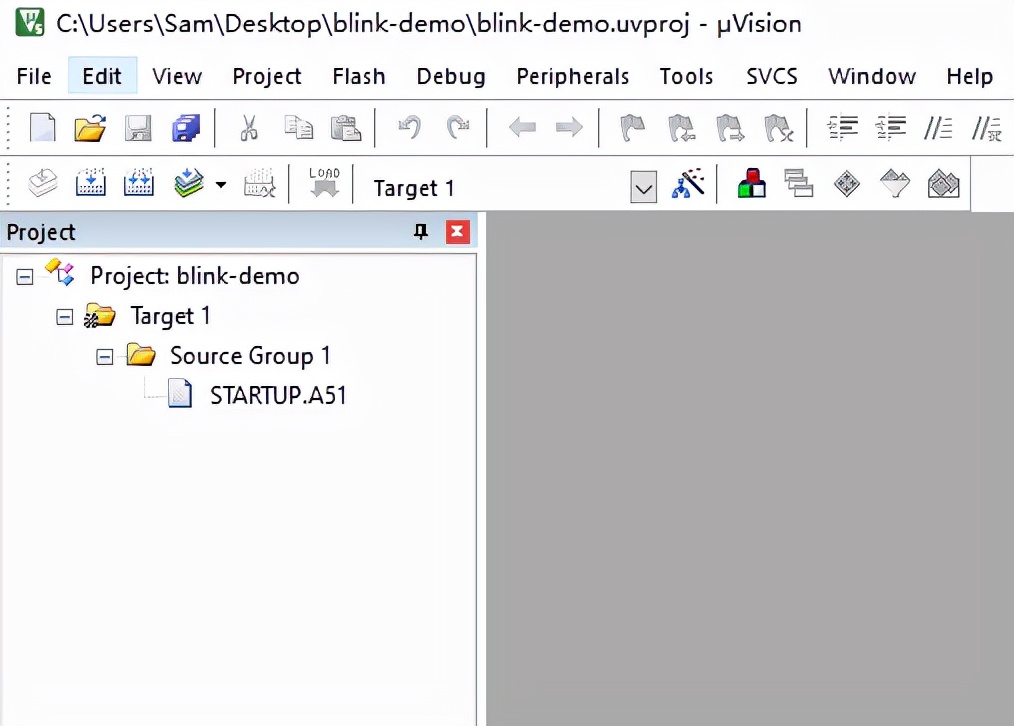
Task: Open the Tools menu
Action: (x=686, y=76)
